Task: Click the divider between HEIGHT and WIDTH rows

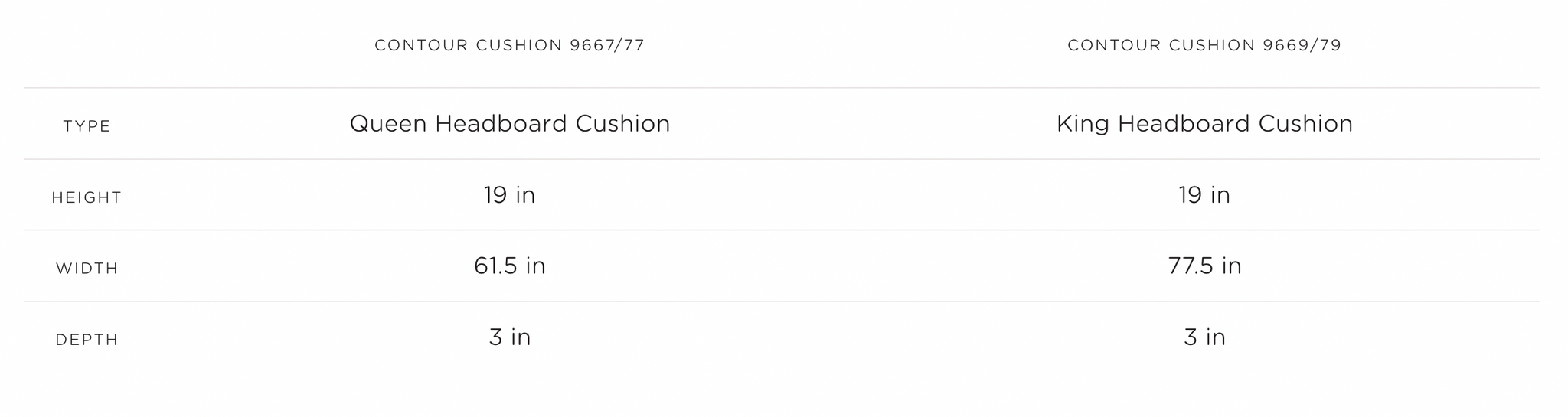Action: [x=781, y=230]
